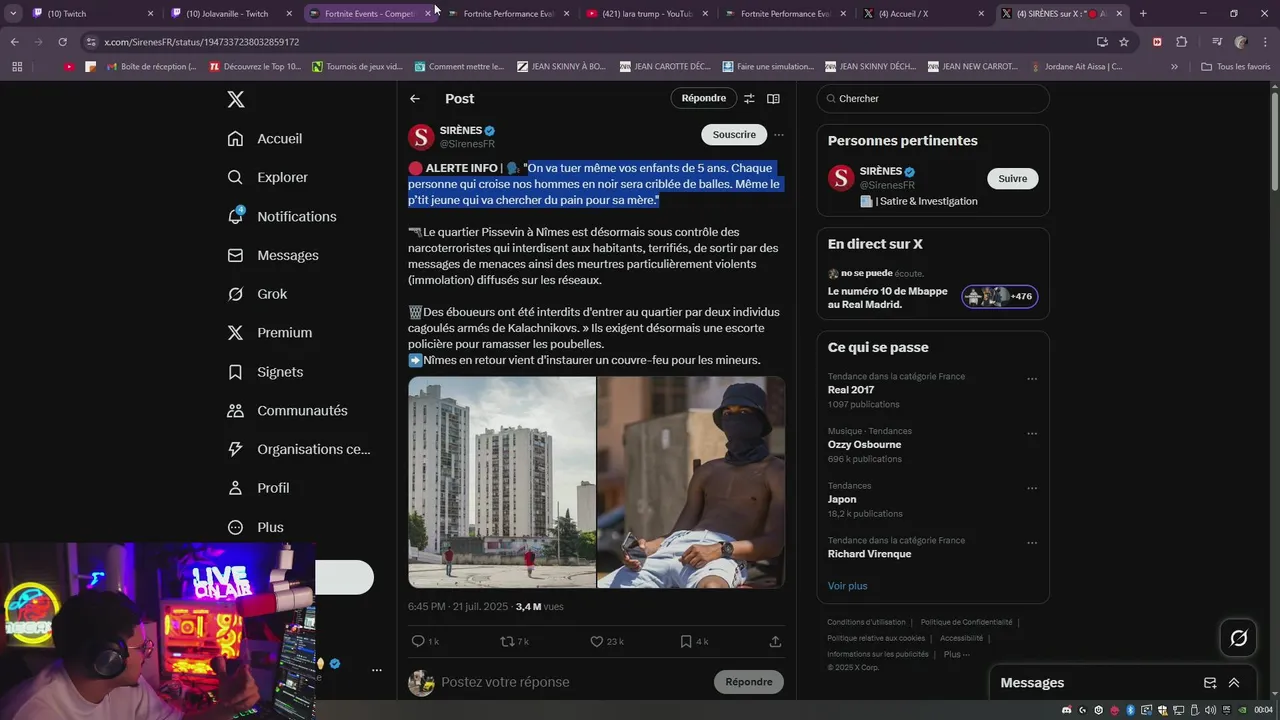Open Politique de Confidentialité footer link
Viewport: 1280px width, 720px height.
pyautogui.click(x=966, y=622)
